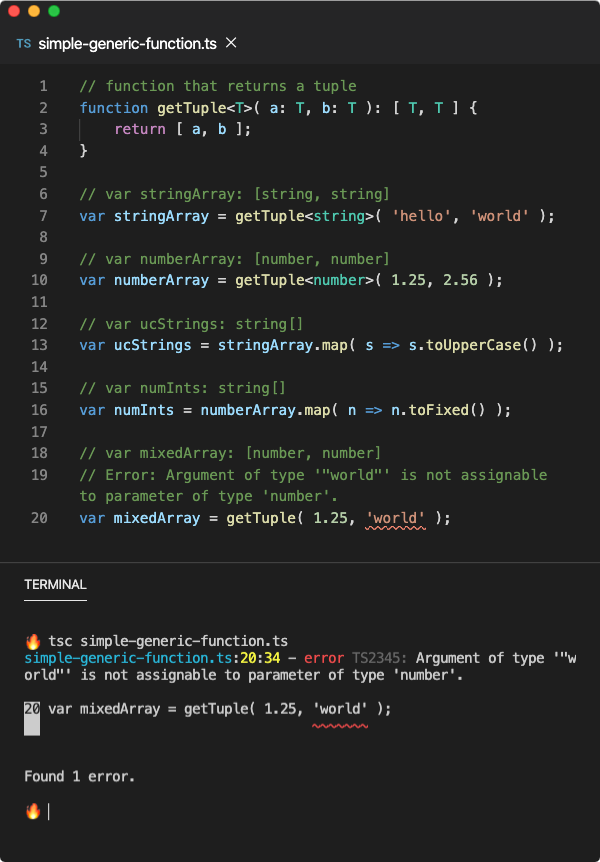Viewport: 600px width, 862px height.
Task: Click the numberArray variable on line 10
Action: coord(162,280)
